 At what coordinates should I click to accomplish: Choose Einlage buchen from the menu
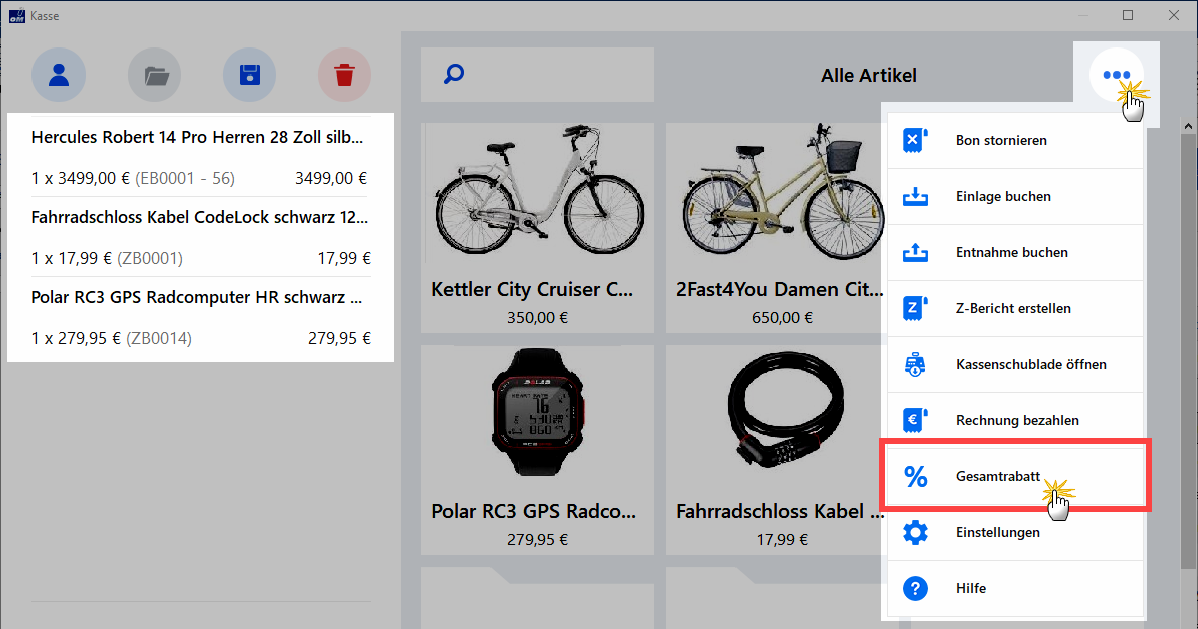point(1015,196)
